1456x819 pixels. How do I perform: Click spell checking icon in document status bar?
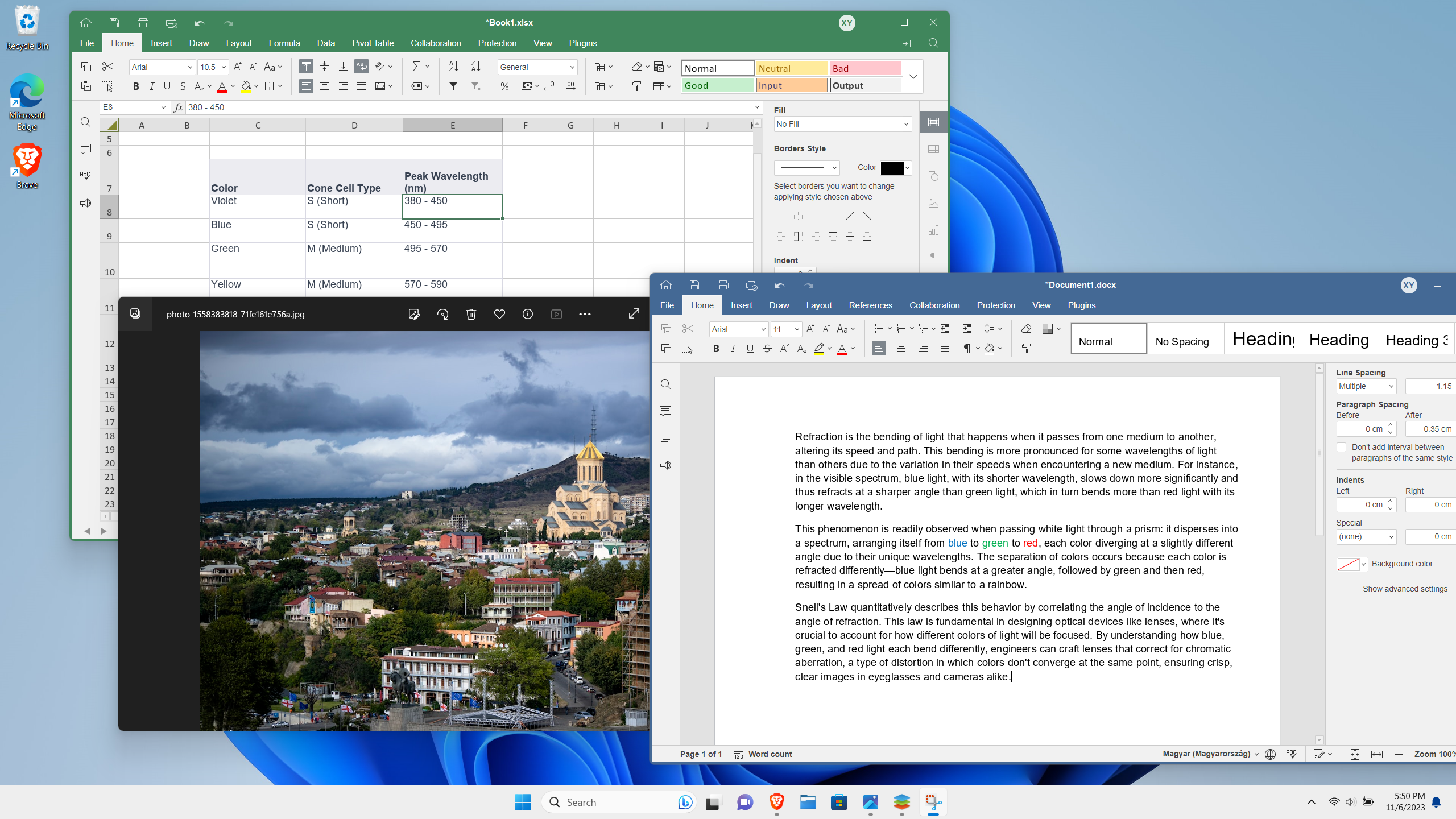pos(1292,754)
